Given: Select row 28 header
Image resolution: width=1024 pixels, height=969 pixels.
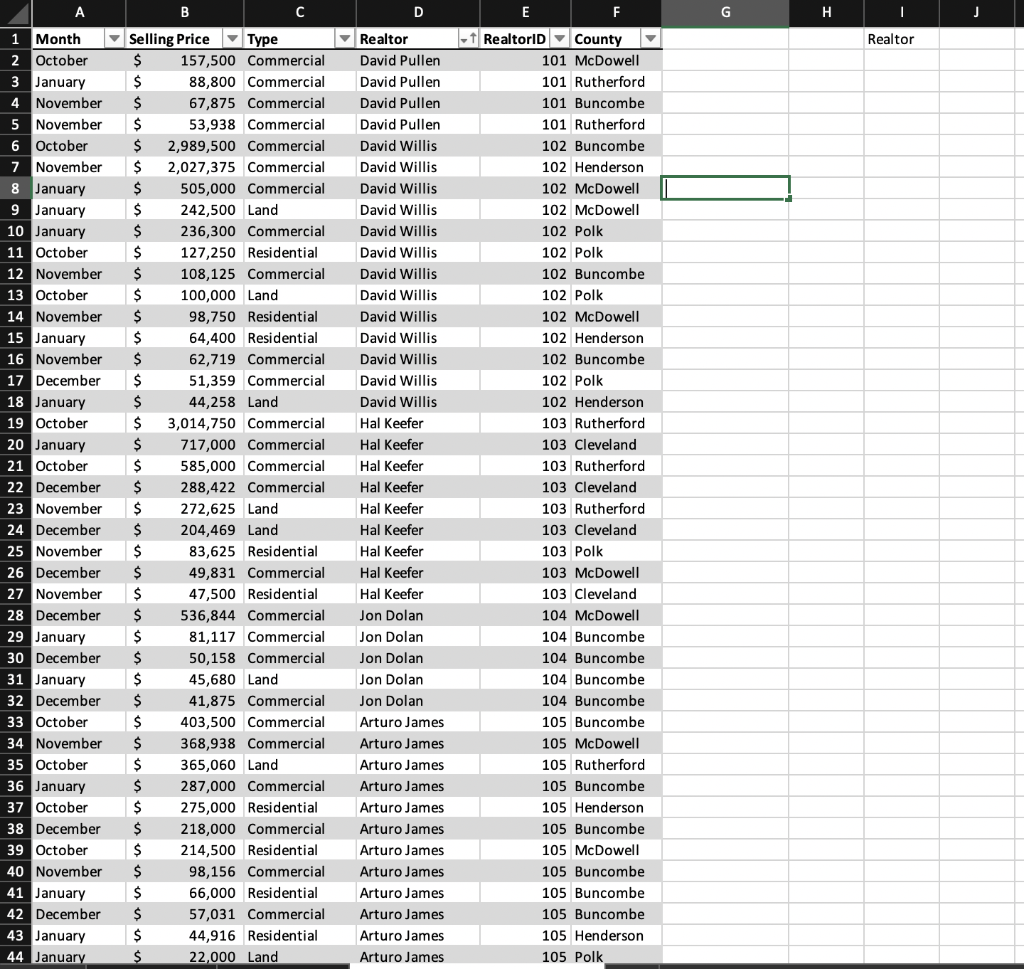Looking at the screenshot, I should point(16,615).
